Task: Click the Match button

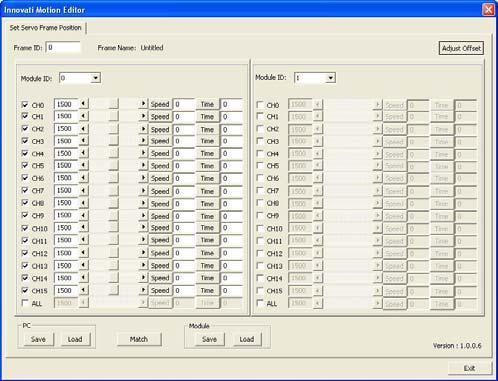Action: pos(139,339)
